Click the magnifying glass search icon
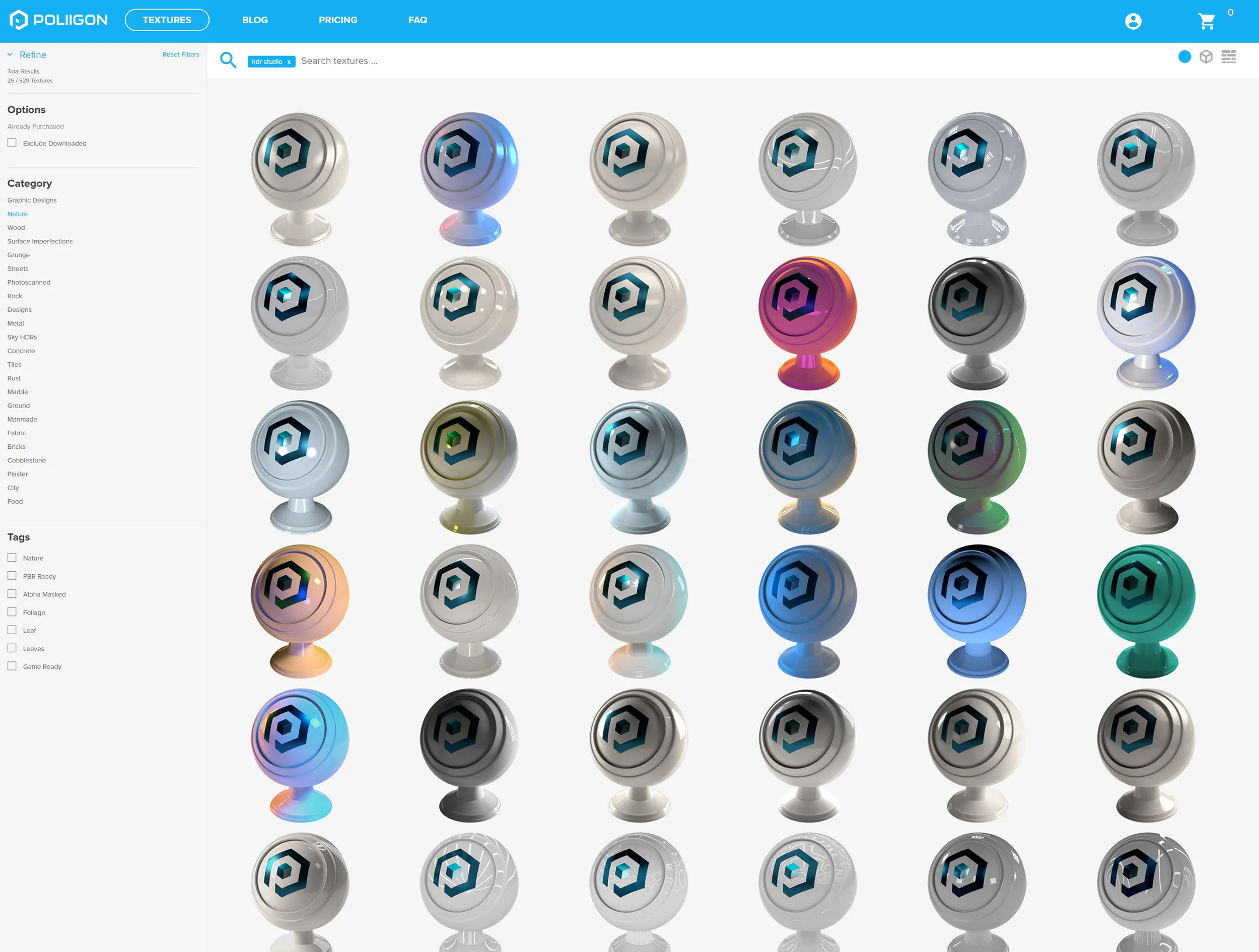 pyautogui.click(x=228, y=60)
